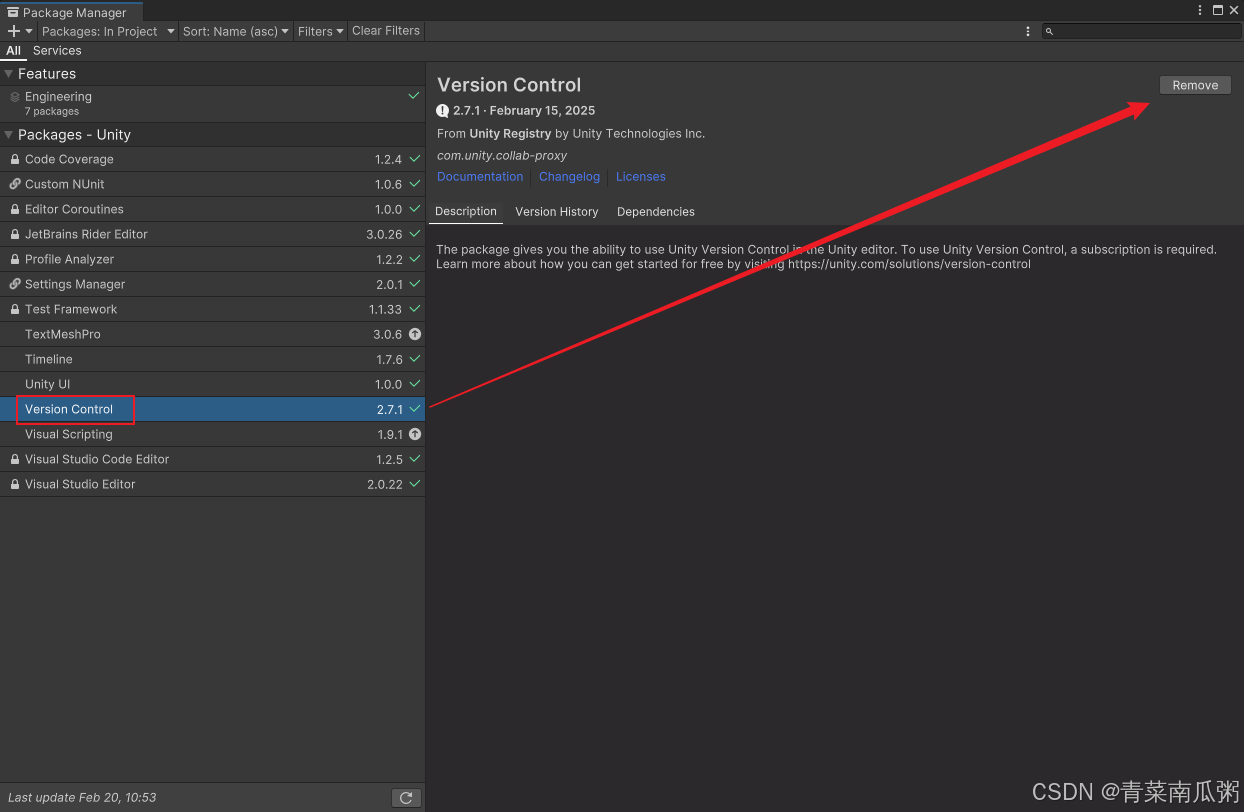The height and width of the screenshot is (812, 1244).
Task: Select the Visual Scripting package
Action: click(x=212, y=434)
